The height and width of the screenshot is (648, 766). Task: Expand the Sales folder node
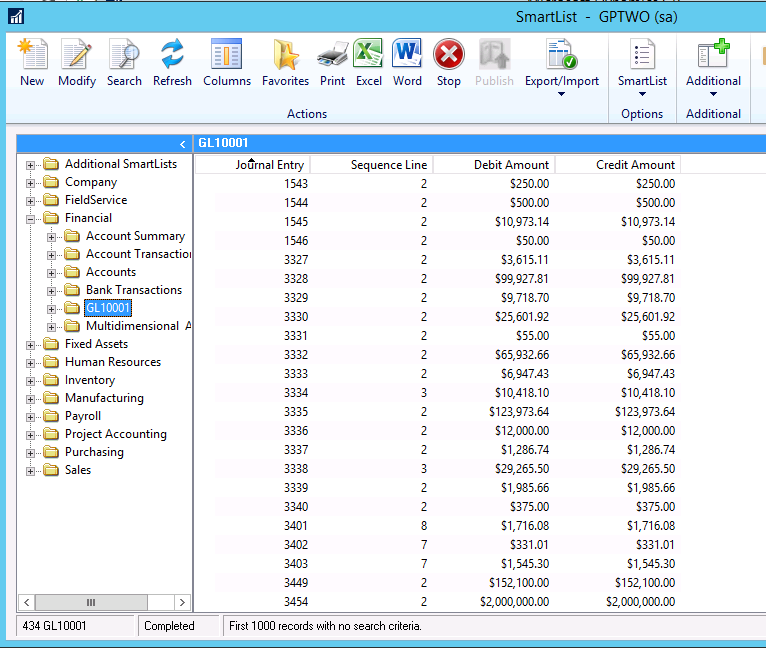pyautogui.click(x=30, y=472)
